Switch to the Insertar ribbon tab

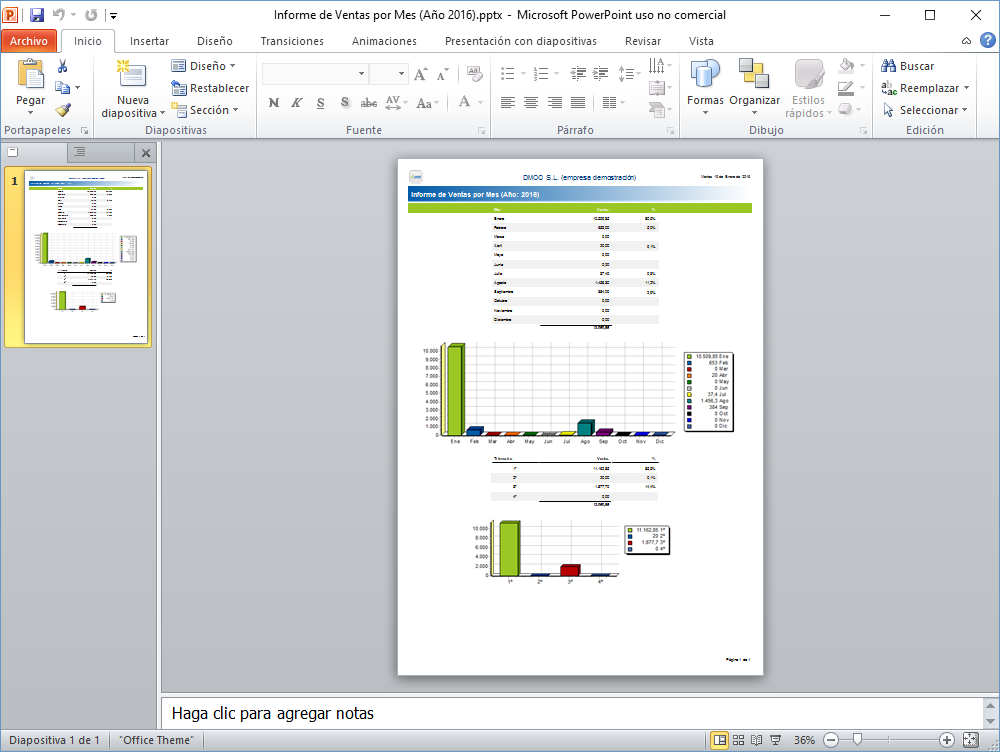(x=149, y=41)
